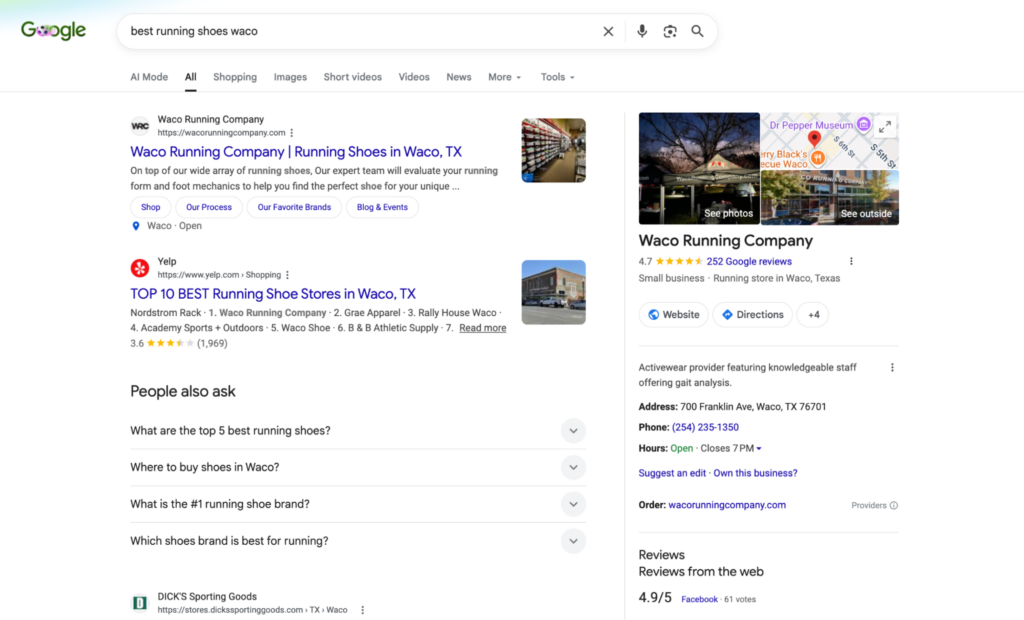The height and width of the screenshot is (620, 1024).
Task: Click the Our Process sitelink chip
Action: click(209, 207)
